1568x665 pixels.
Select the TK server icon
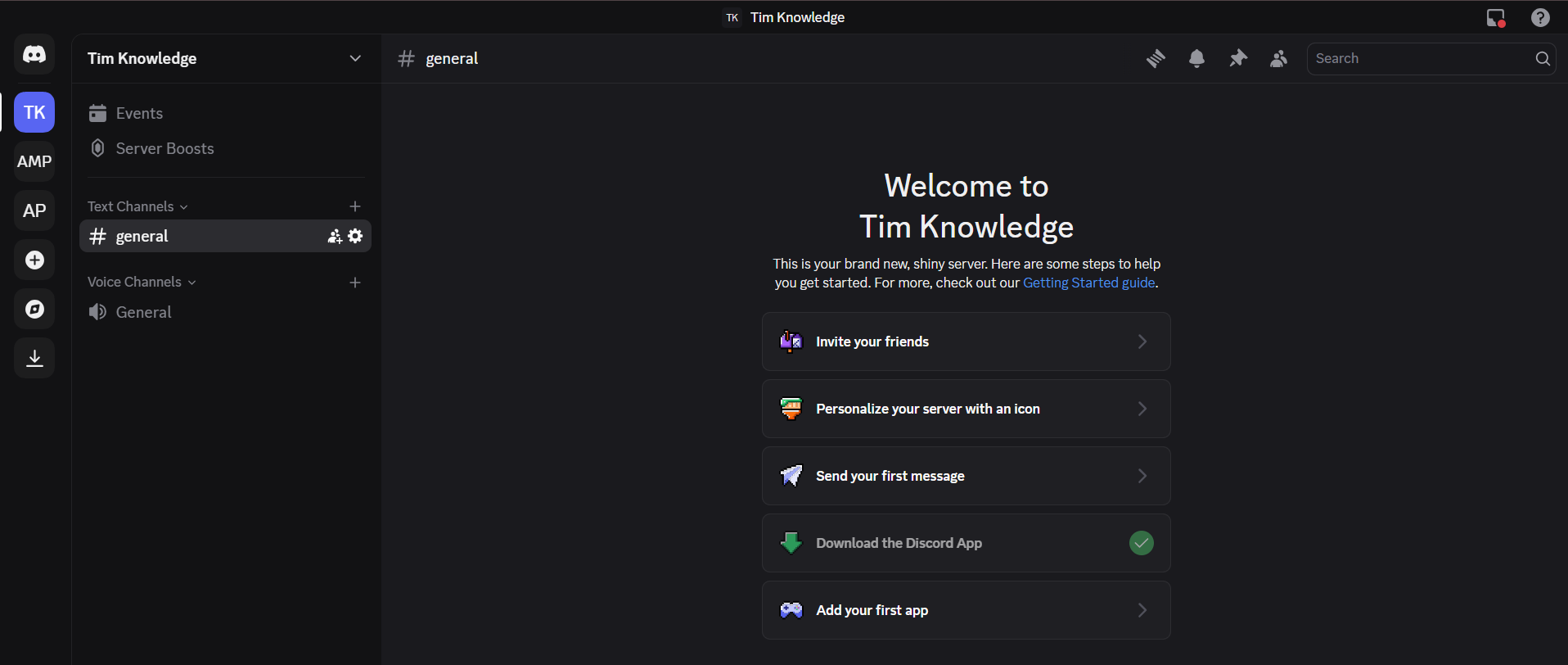coord(34,112)
